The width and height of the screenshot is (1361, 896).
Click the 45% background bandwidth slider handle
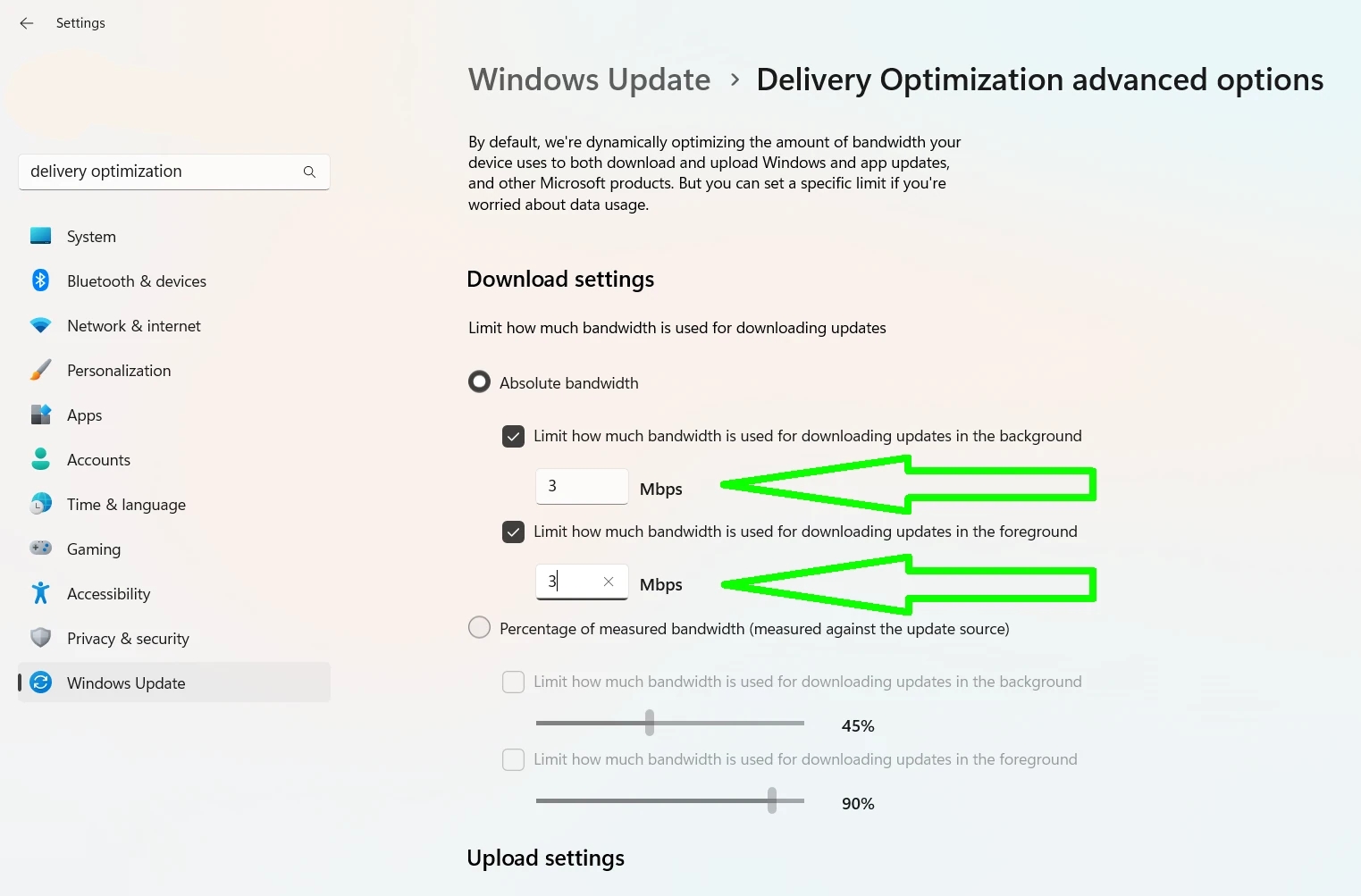tap(650, 723)
